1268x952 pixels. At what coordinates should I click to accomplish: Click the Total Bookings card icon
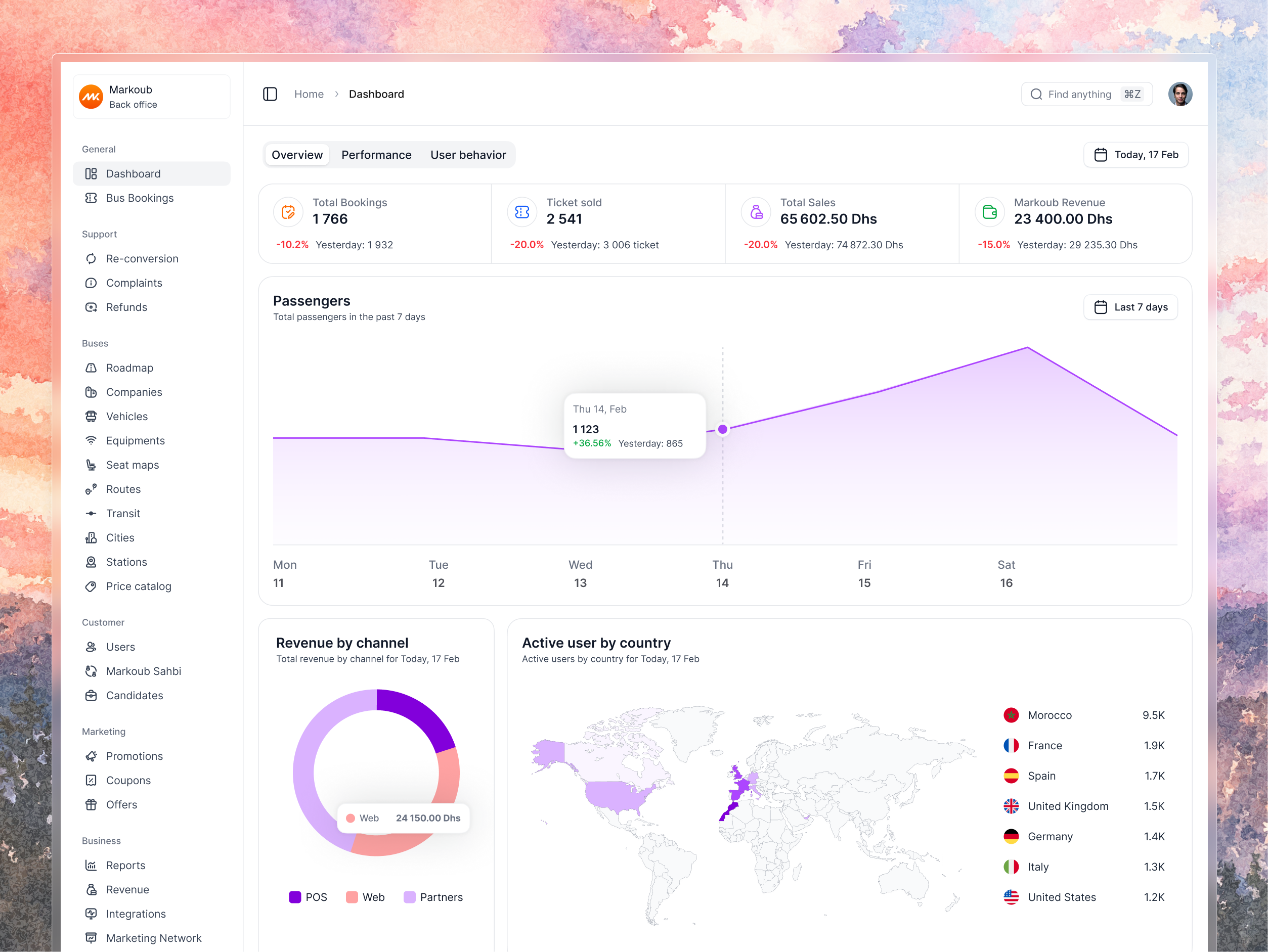pyautogui.click(x=288, y=212)
